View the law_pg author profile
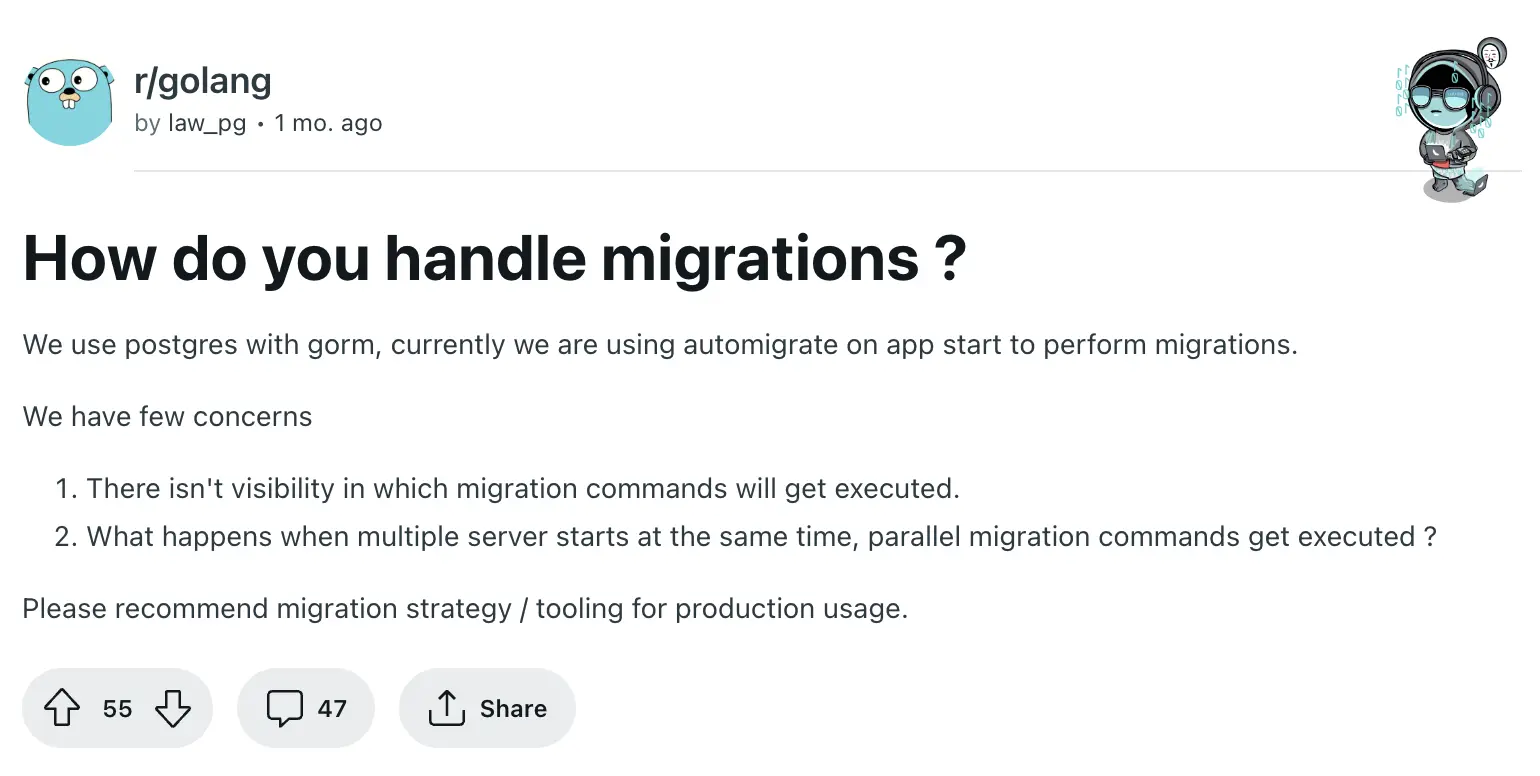 (x=207, y=124)
